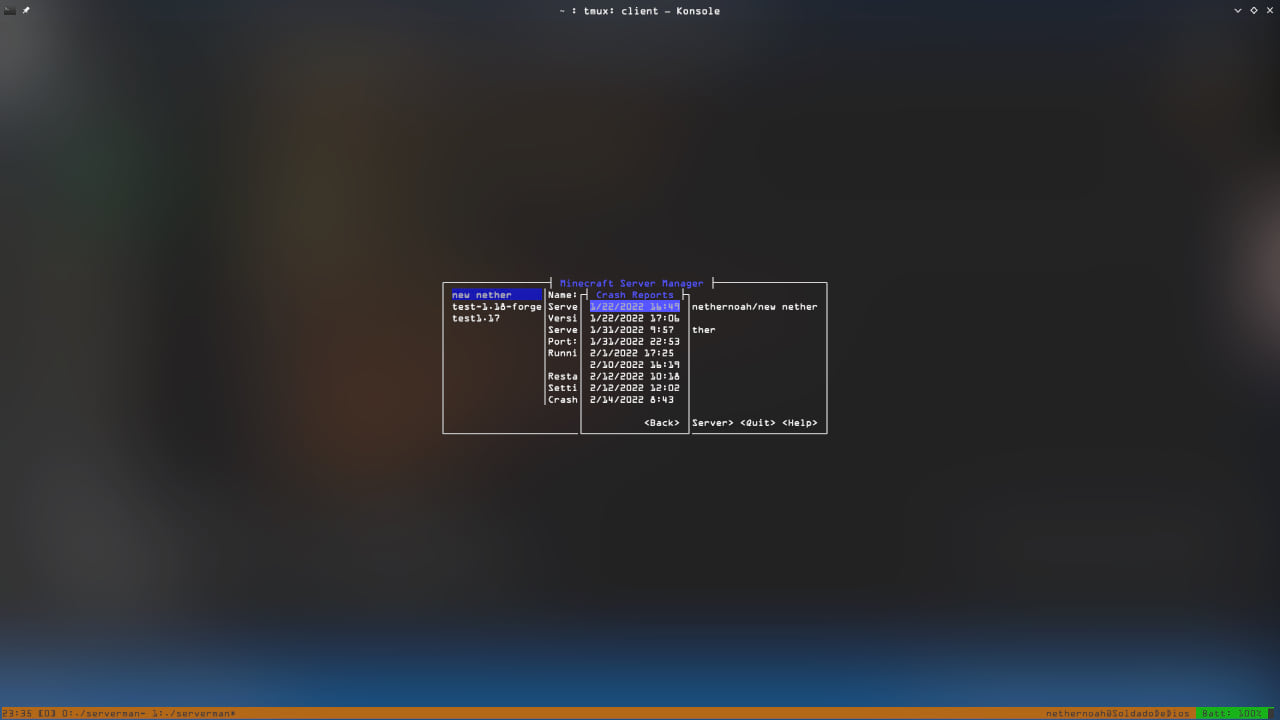Click the Konsole window title text
1280x720 pixels.
click(640, 11)
